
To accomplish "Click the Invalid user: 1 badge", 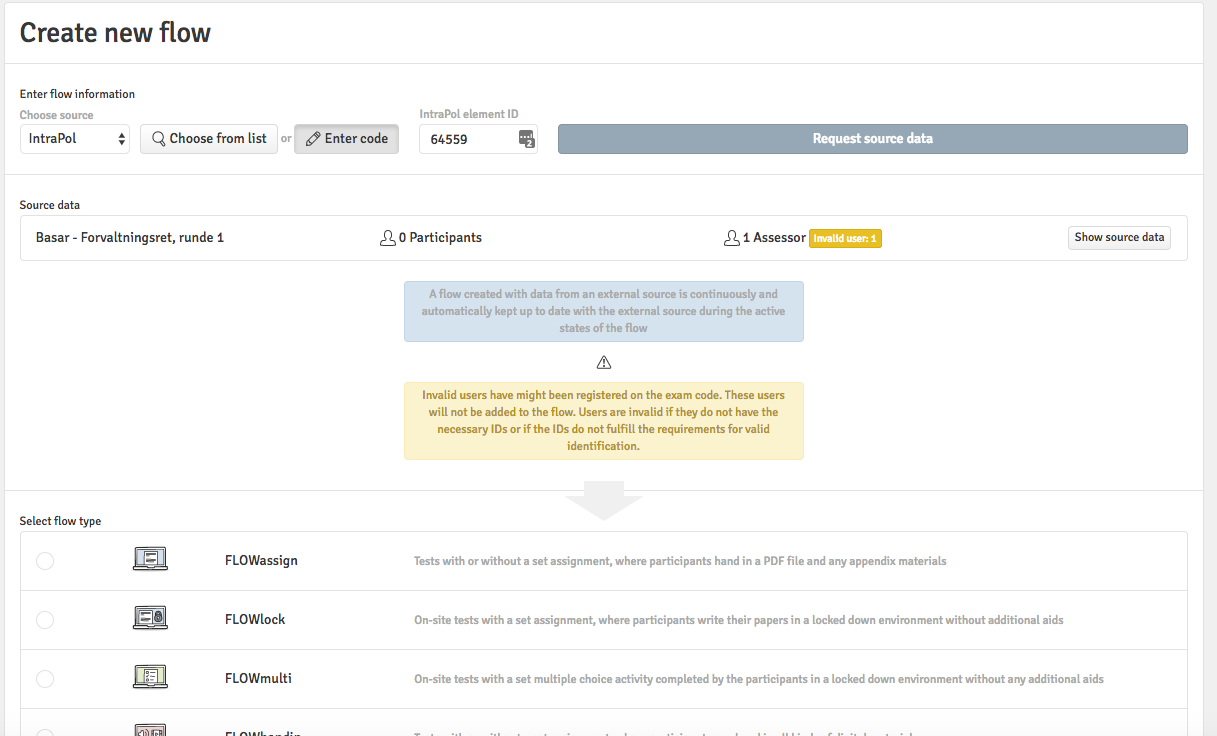I will [x=845, y=239].
